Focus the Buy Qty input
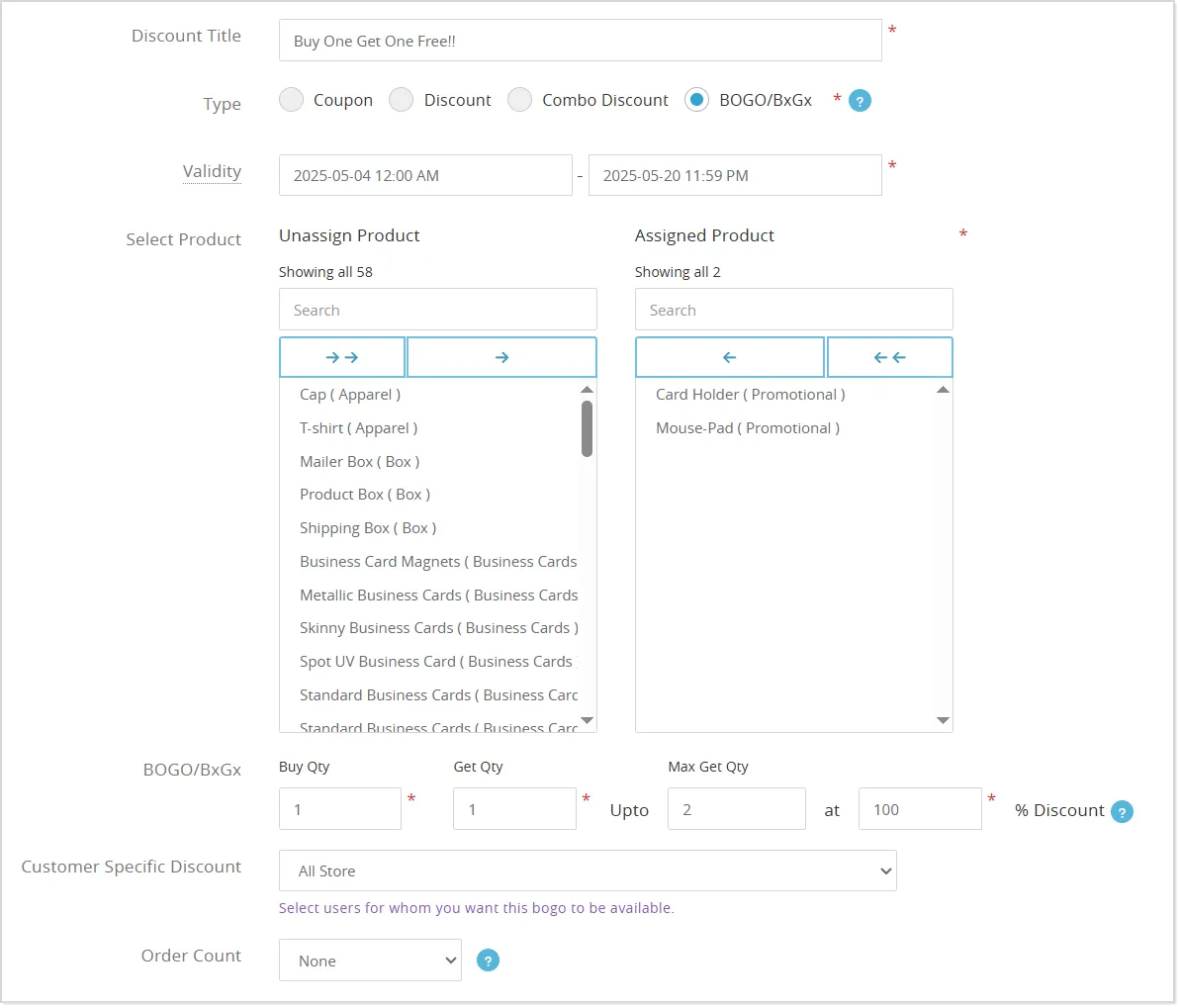The height and width of the screenshot is (1008, 1180). click(x=340, y=810)
